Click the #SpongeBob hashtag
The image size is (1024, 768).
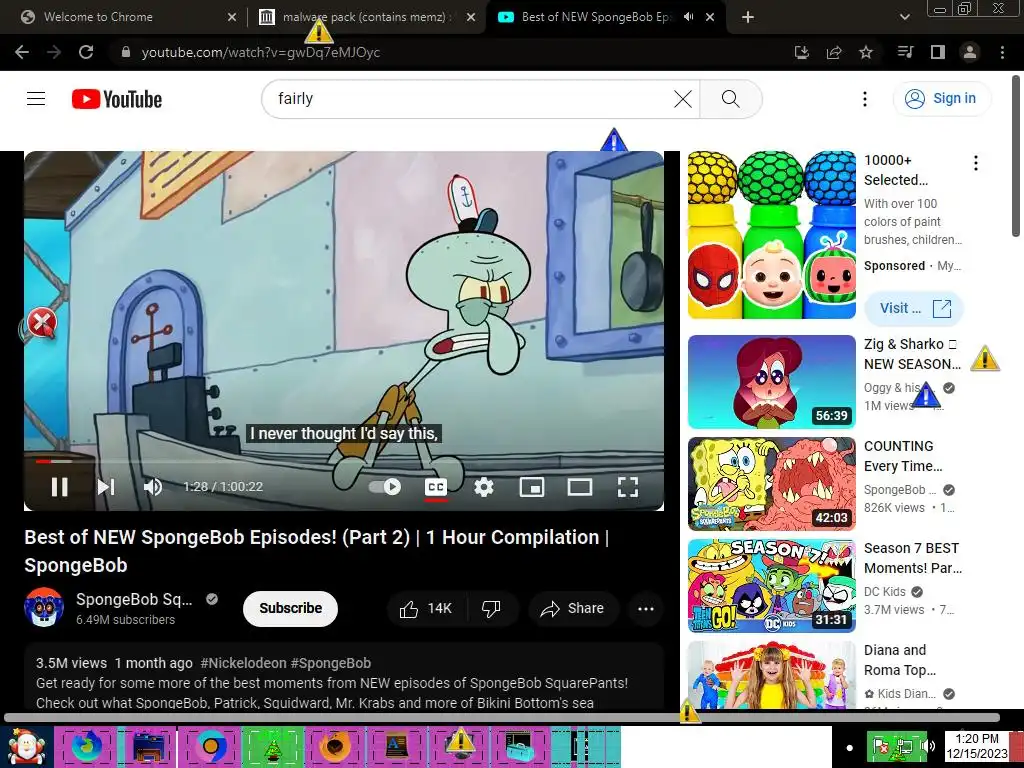tap(330, 663)
